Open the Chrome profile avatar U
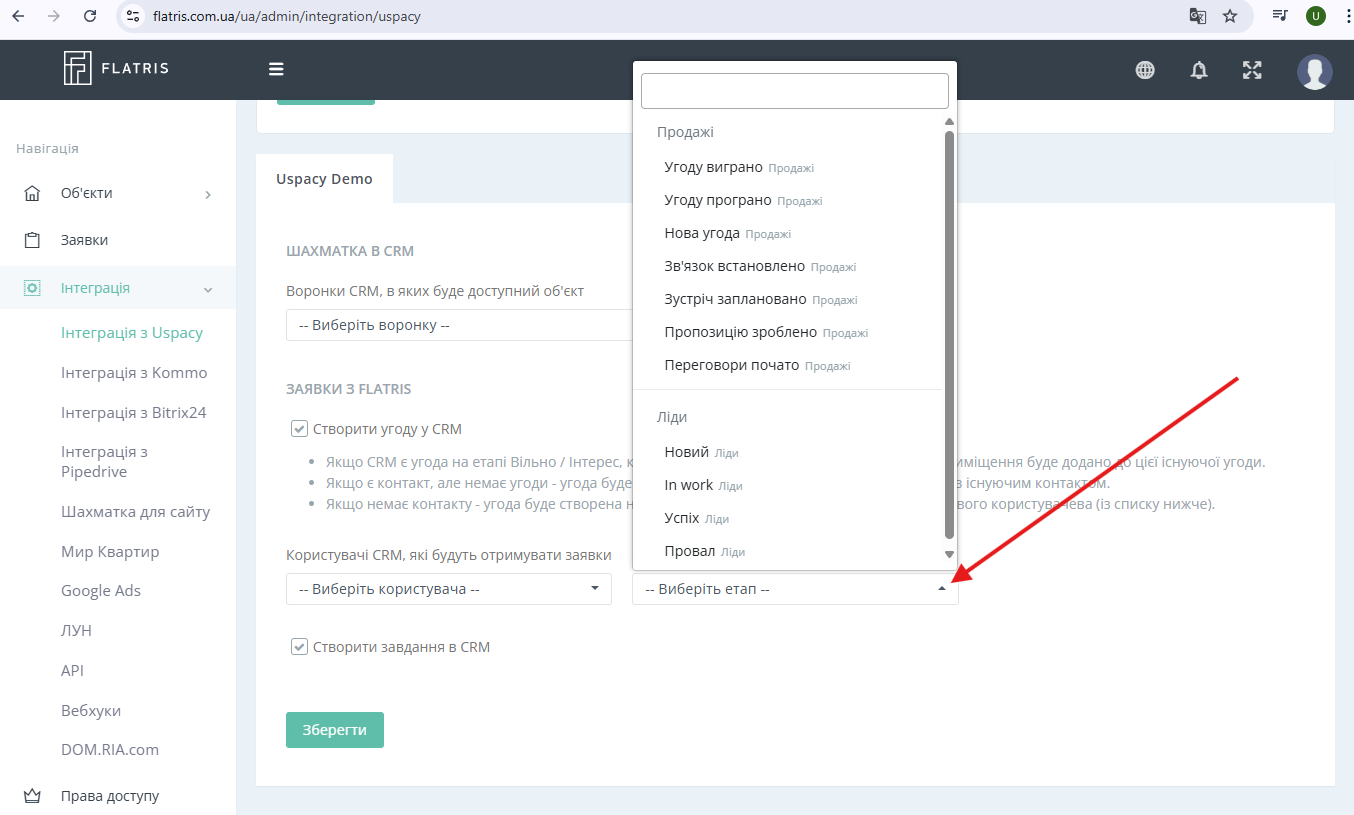Viewport: 1354px width, 815px height. (x=1316, y=16)
